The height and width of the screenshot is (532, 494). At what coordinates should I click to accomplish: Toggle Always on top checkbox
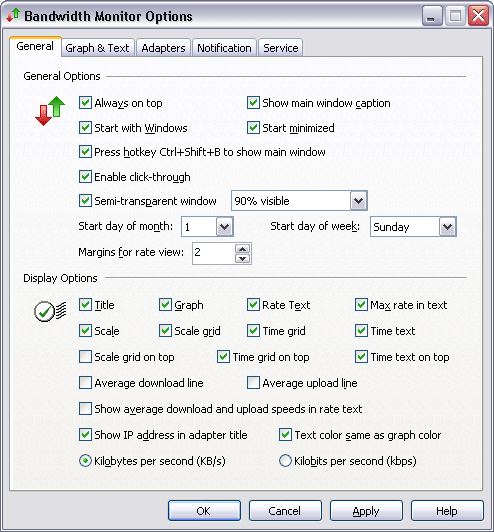(85, 102)
